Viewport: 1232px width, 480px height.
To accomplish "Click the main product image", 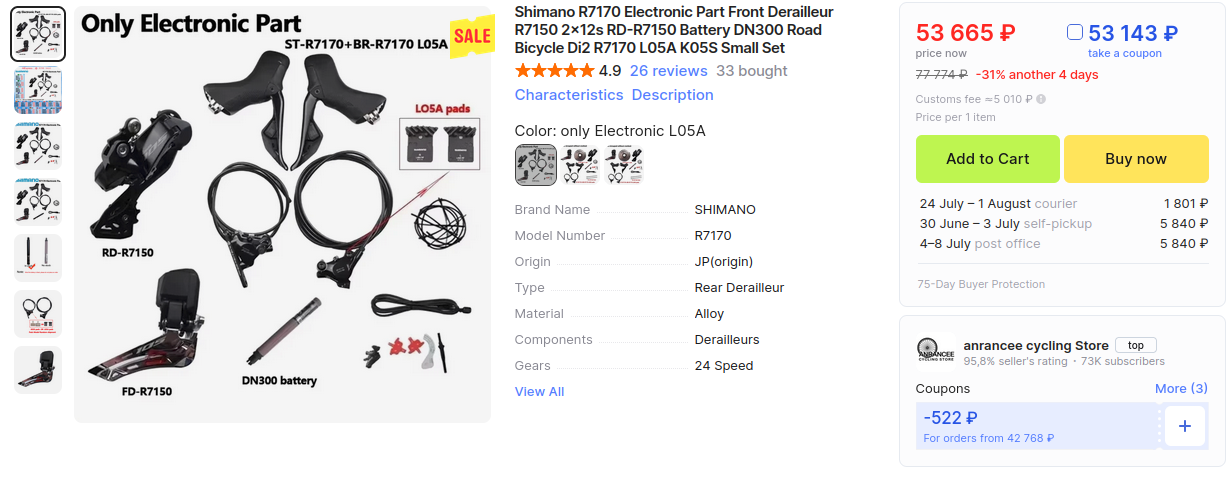I will click(283, 214).
